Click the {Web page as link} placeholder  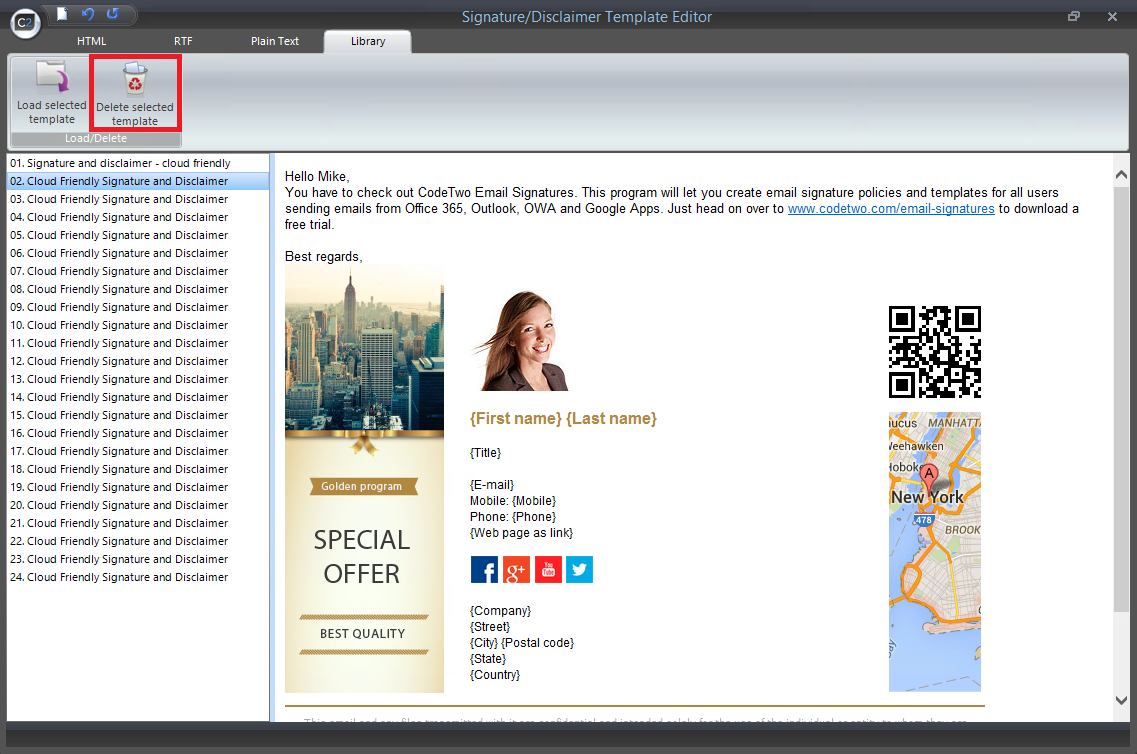pyautogui.click(x=521, y=533)
